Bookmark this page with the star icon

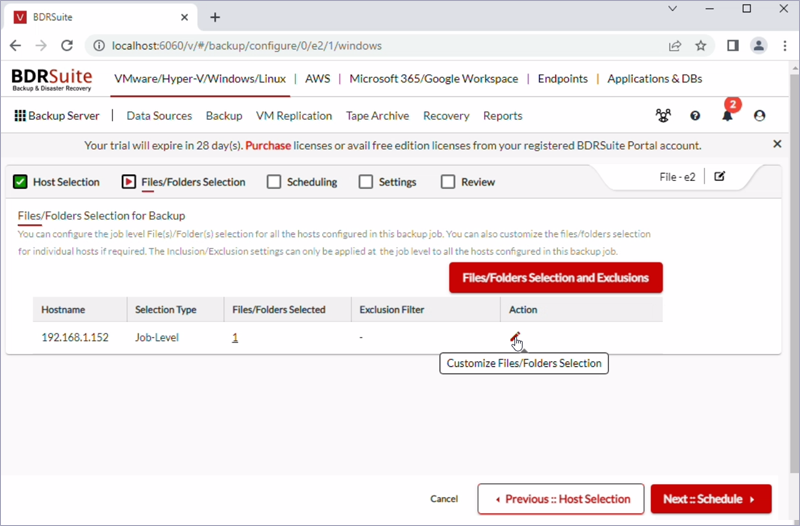tap(701, 45)
